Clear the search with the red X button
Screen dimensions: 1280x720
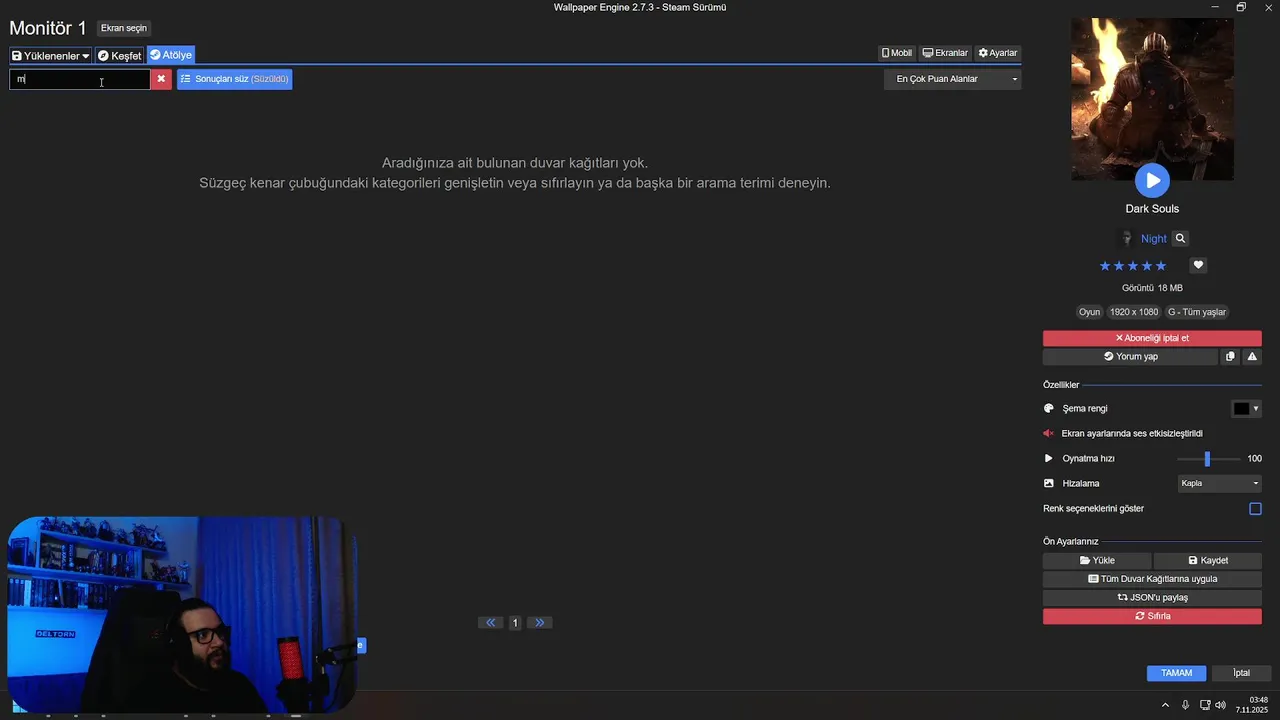click(161, 79)
